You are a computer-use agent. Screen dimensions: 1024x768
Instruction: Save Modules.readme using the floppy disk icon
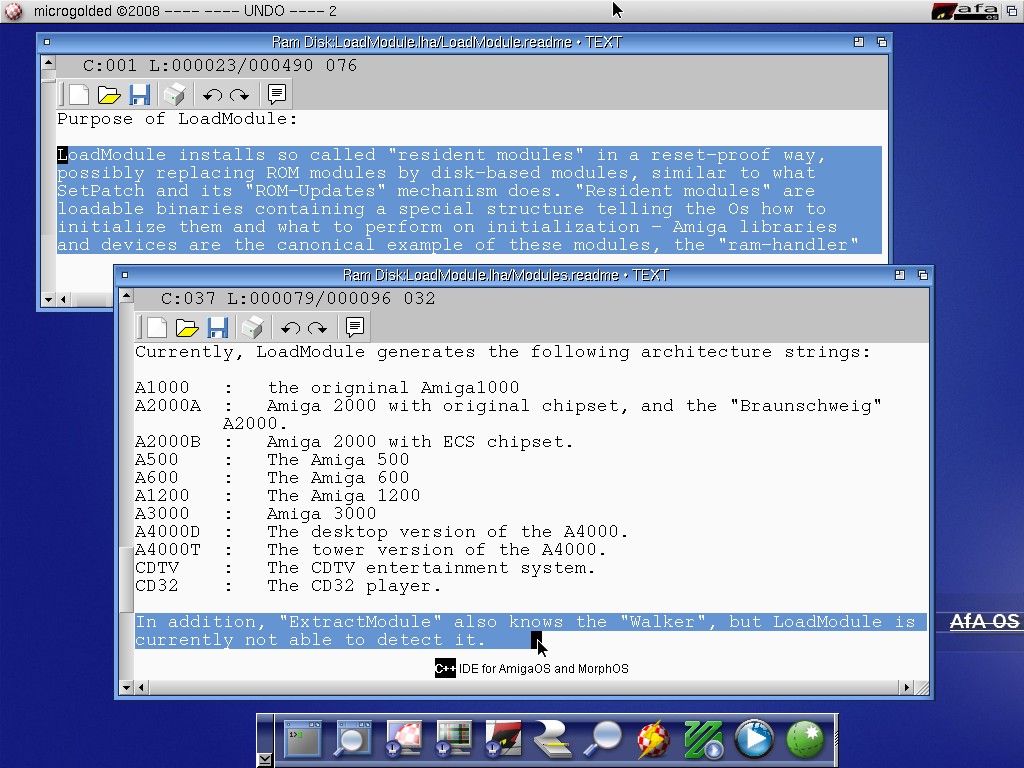tap(218, 328)
